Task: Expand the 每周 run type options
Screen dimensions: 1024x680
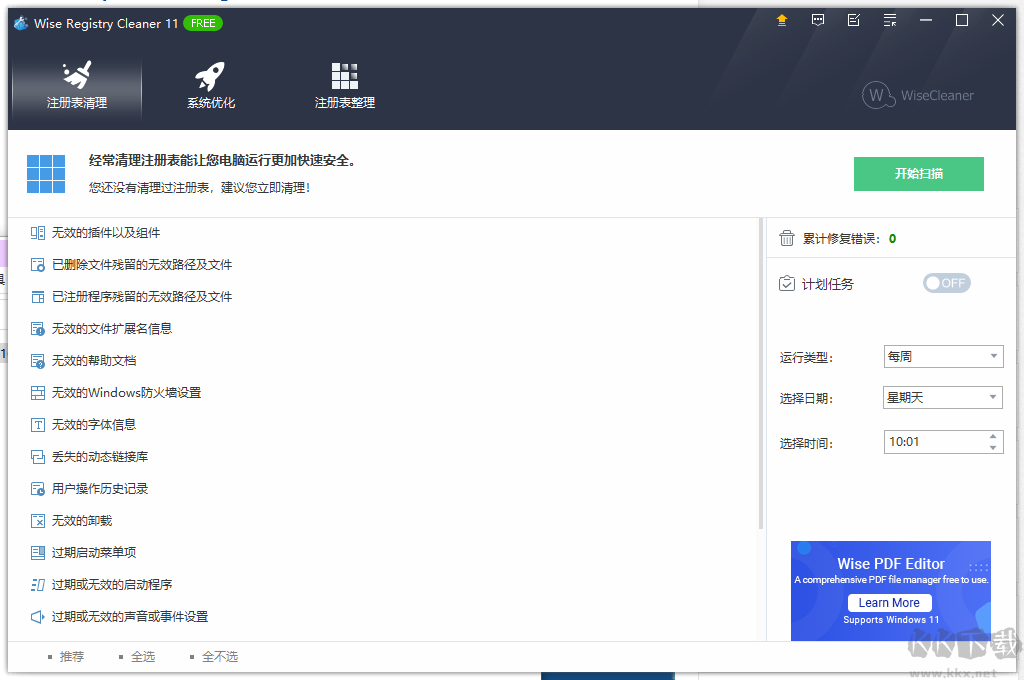Action: click(993, 356)
